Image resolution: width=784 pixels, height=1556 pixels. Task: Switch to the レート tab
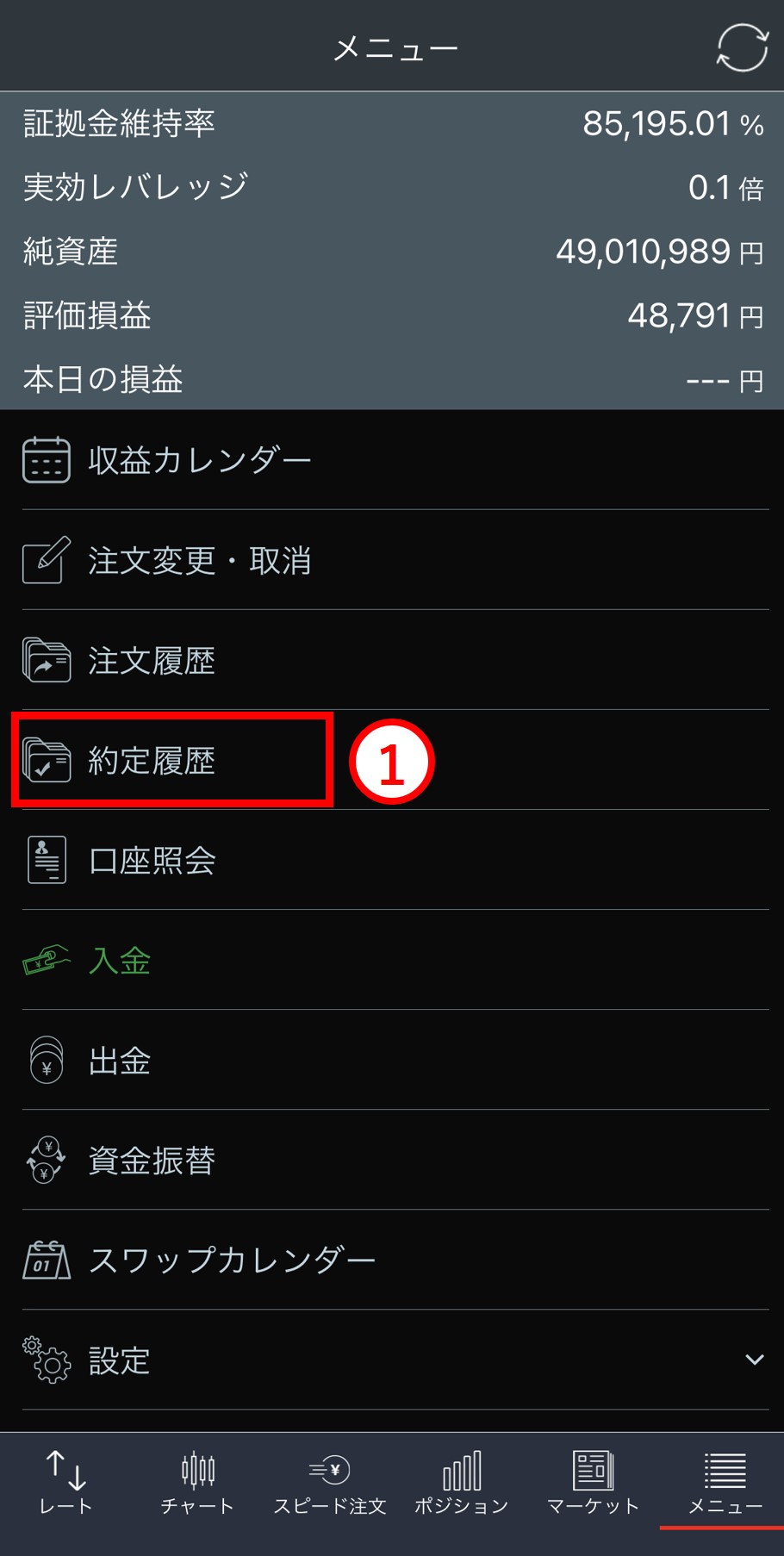(x=65, y=1482)
